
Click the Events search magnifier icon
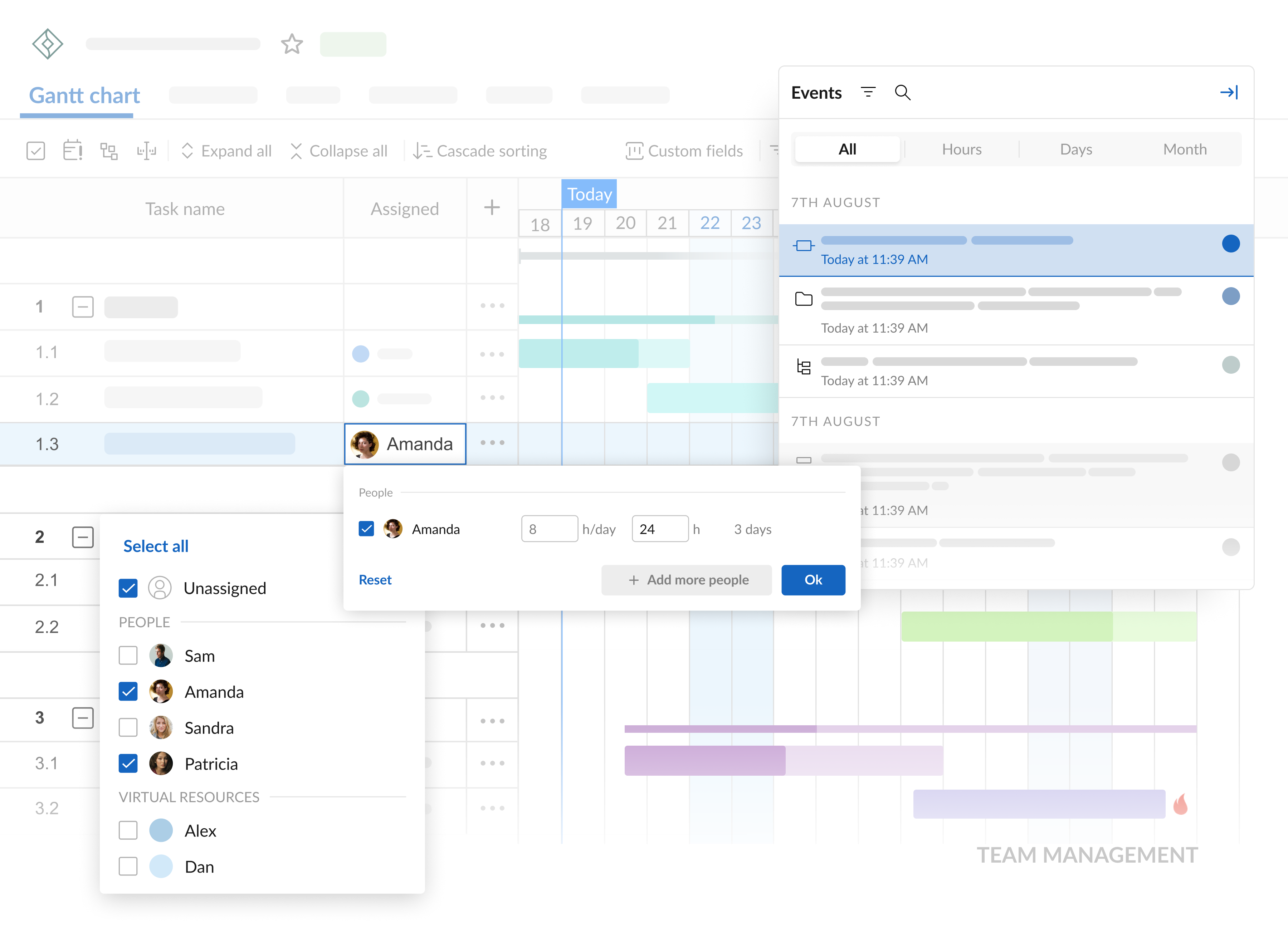click(x=902, y=92)
